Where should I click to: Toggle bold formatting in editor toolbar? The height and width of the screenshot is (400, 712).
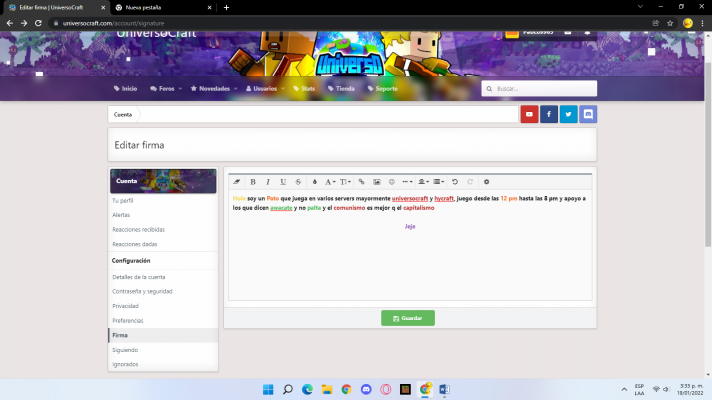coord(253,182)
